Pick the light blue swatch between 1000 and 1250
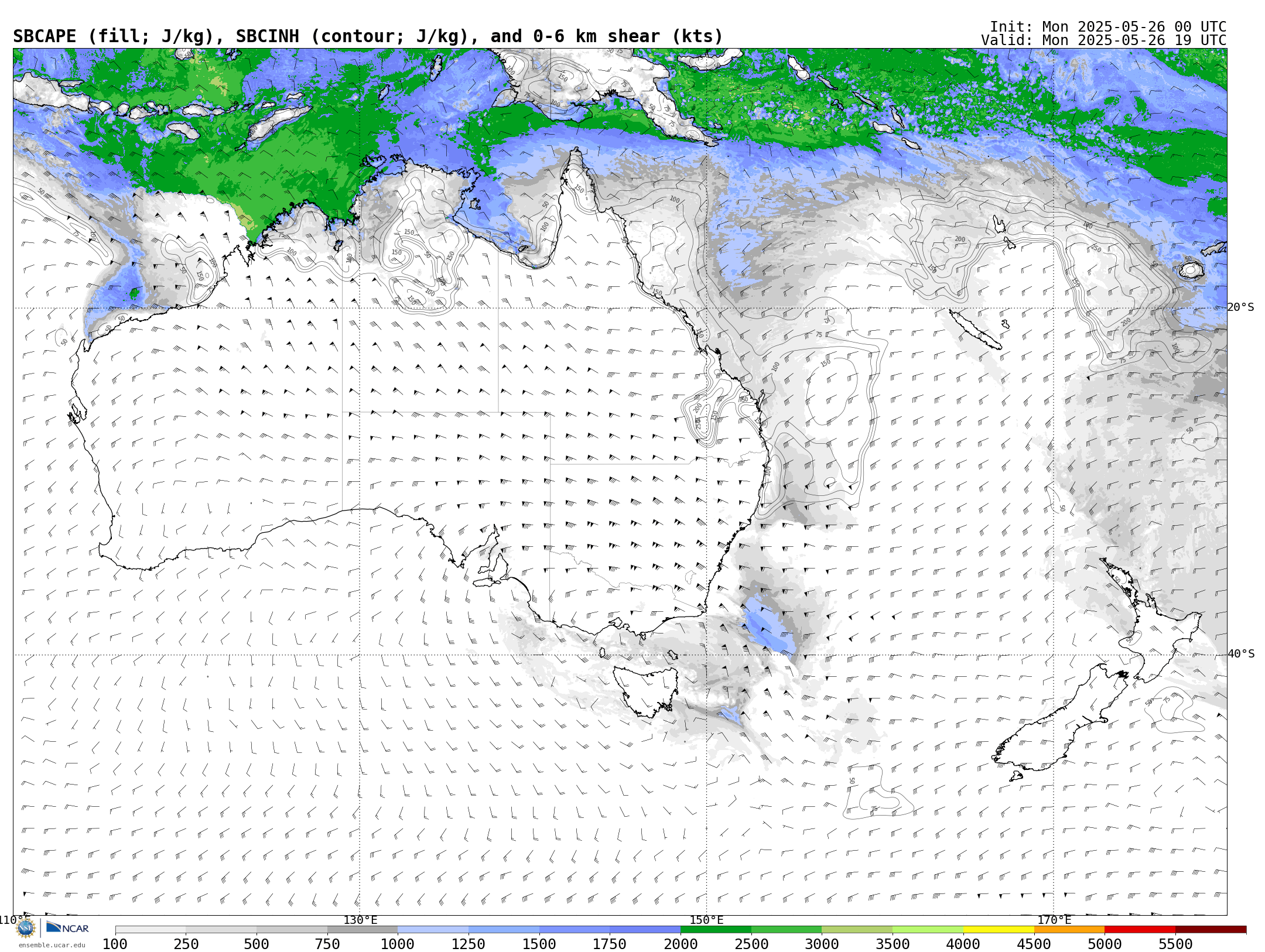This screenshot has height=952, width=1265. (433, 930)
